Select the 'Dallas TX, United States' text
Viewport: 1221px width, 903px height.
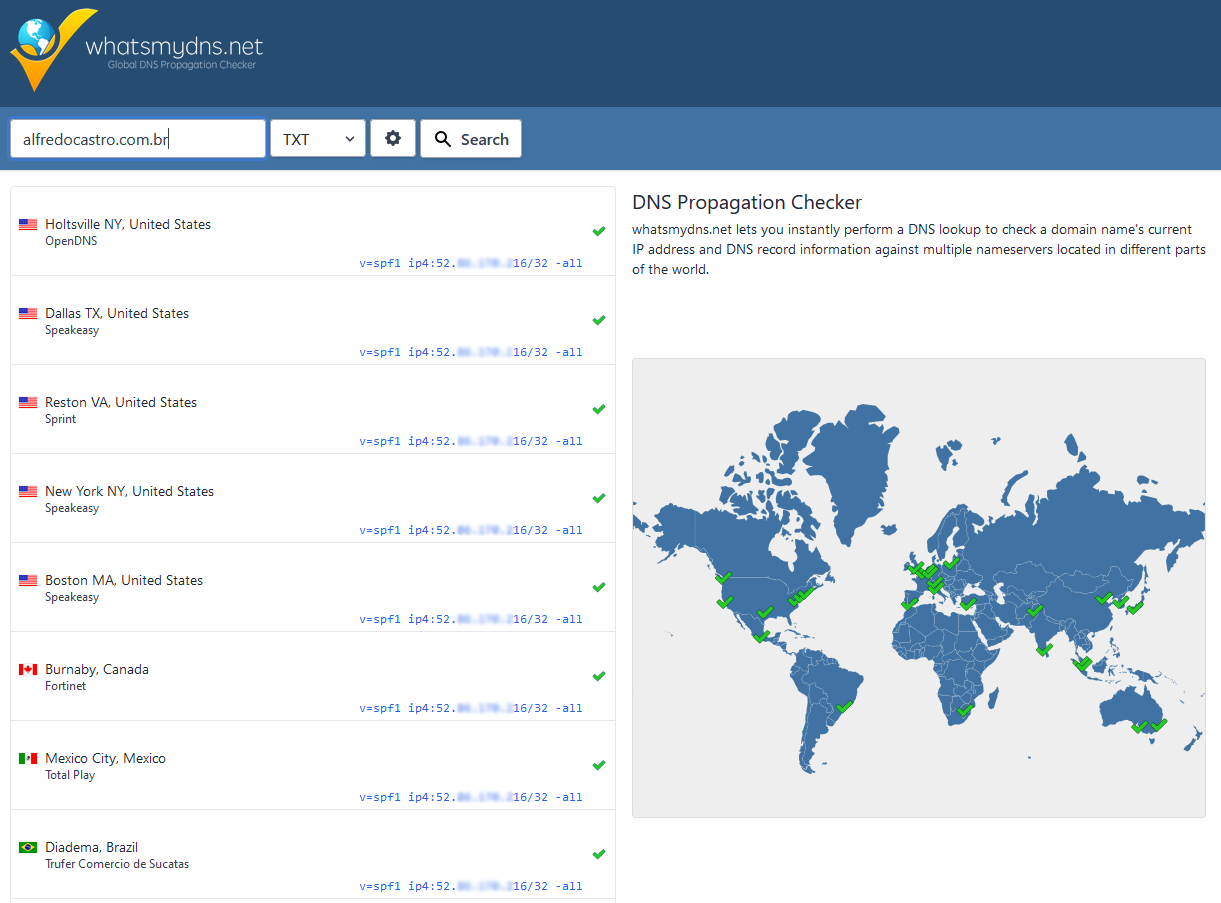click(117, 314)
